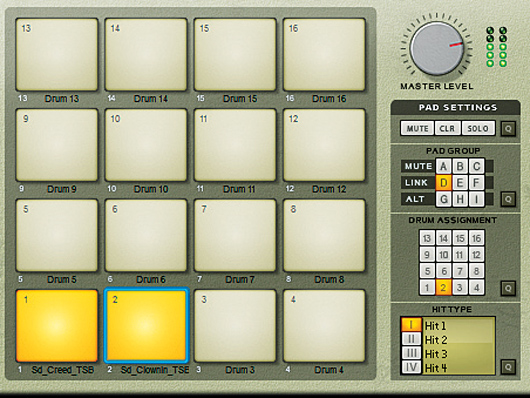The height and width of the screenshot is (398, 530).
Task: Toggle the MUTE pad setting
Action: coord(417,128)
